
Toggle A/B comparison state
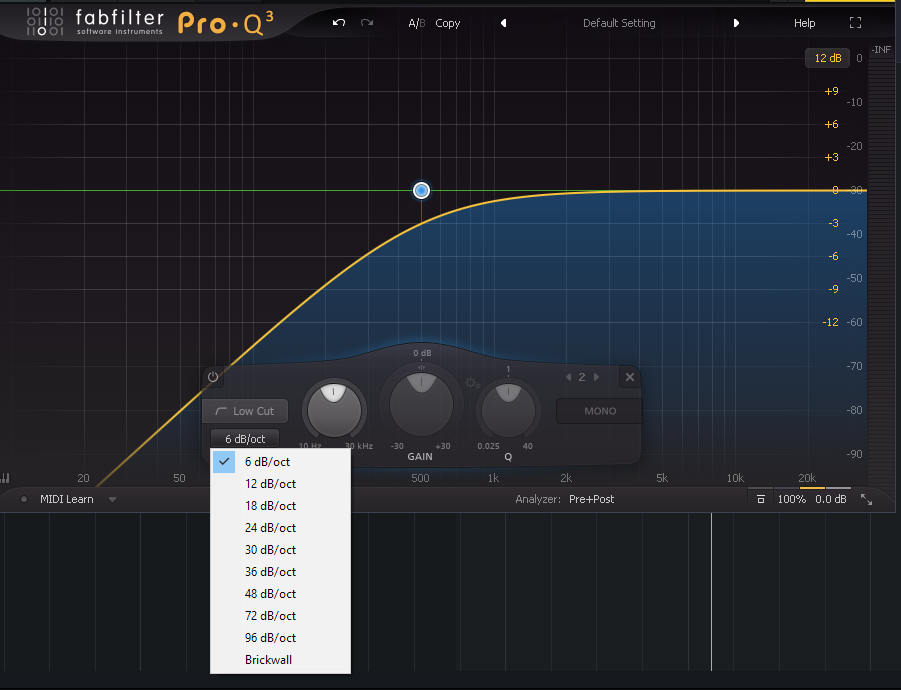pyautogui.click(x=417, y=24)
